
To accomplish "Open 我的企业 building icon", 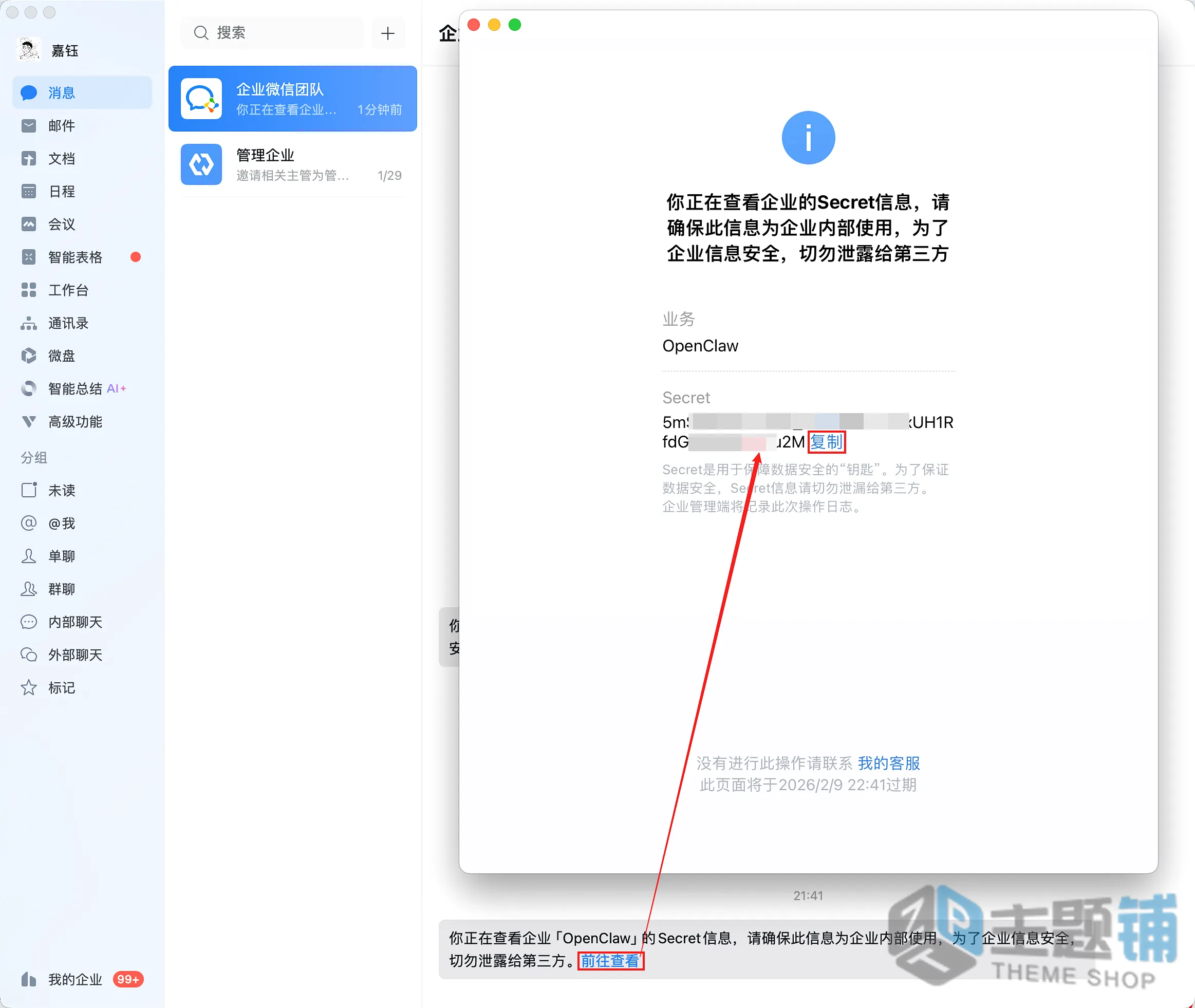I will point(29,979).
